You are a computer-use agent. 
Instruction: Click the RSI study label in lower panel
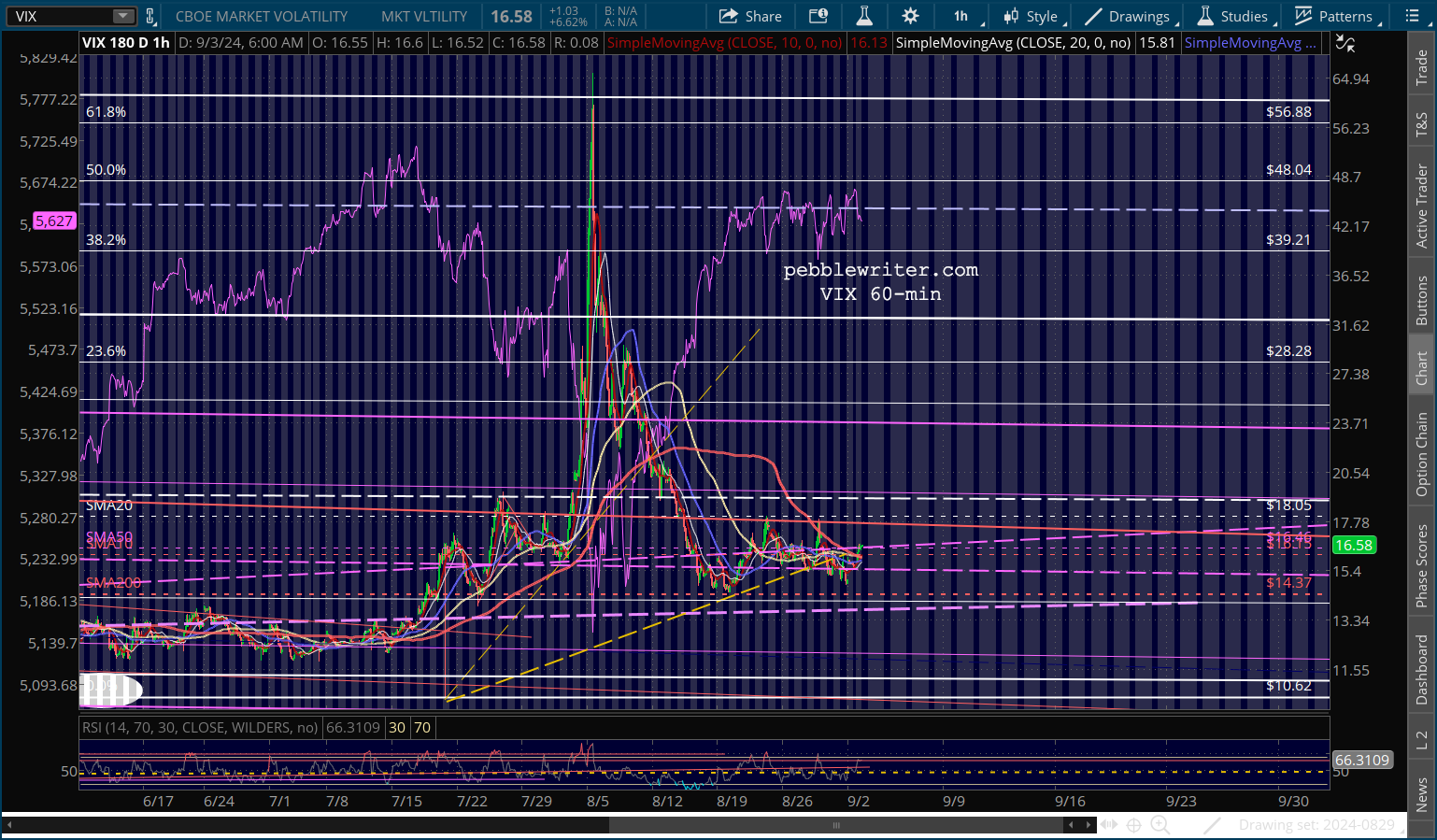(x=199, y=727)
